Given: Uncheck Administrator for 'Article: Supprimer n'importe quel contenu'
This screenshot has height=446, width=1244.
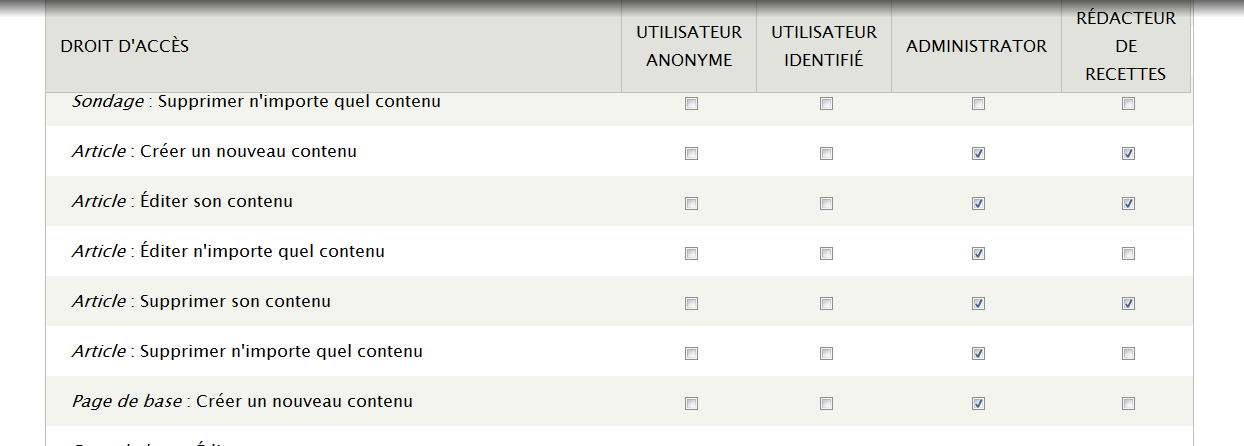Looking at the screenshot, I should pyautogui.click(x=978, y=354).
